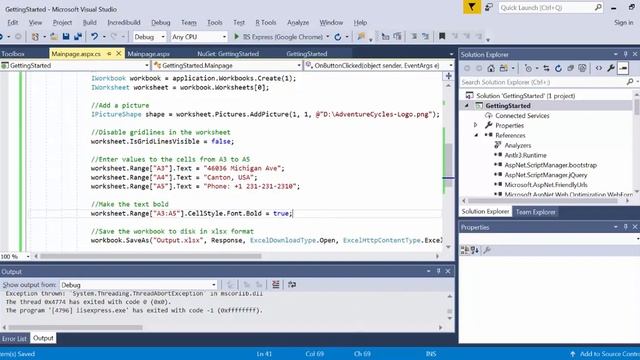Click the Quick Launch search magnifier
640x360 pixels.
pyautogui.click(x=598, y=7)
